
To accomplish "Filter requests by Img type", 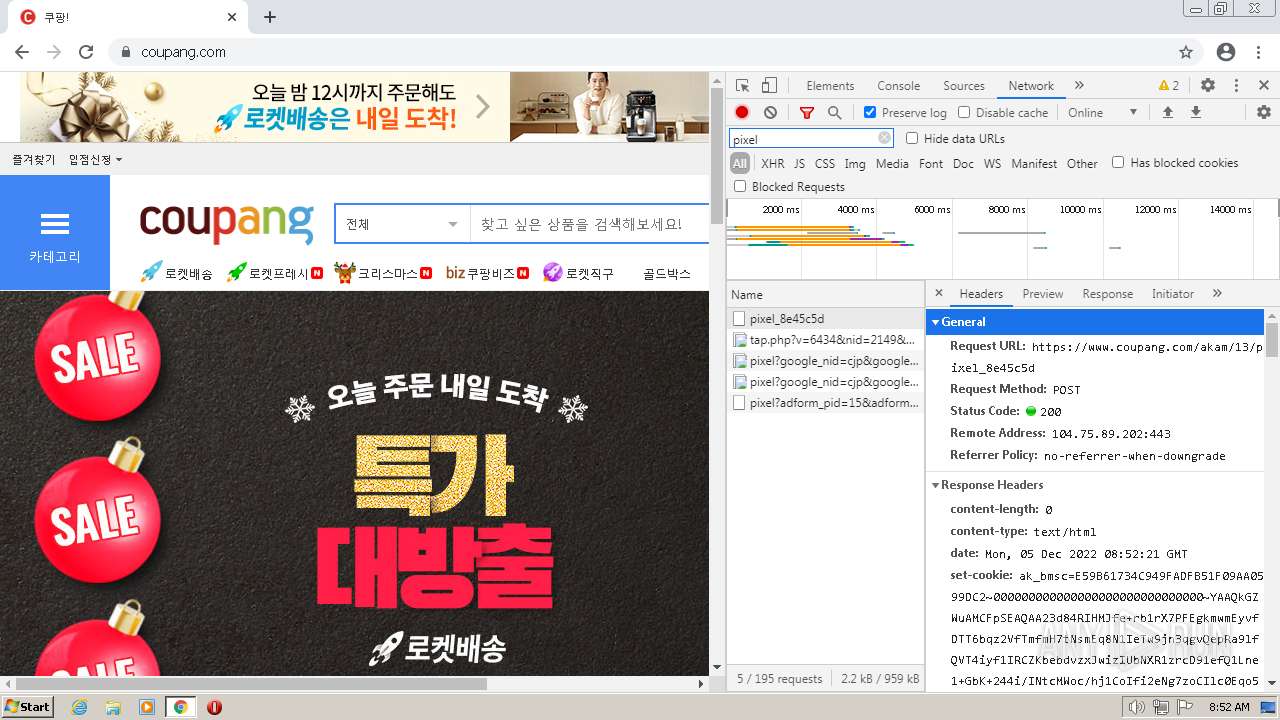I will point(855,164).
